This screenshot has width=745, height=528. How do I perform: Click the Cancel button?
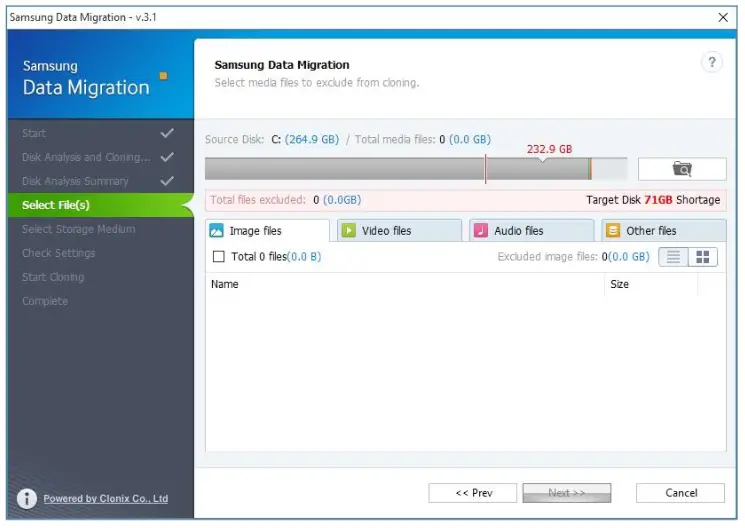point(680,493)
